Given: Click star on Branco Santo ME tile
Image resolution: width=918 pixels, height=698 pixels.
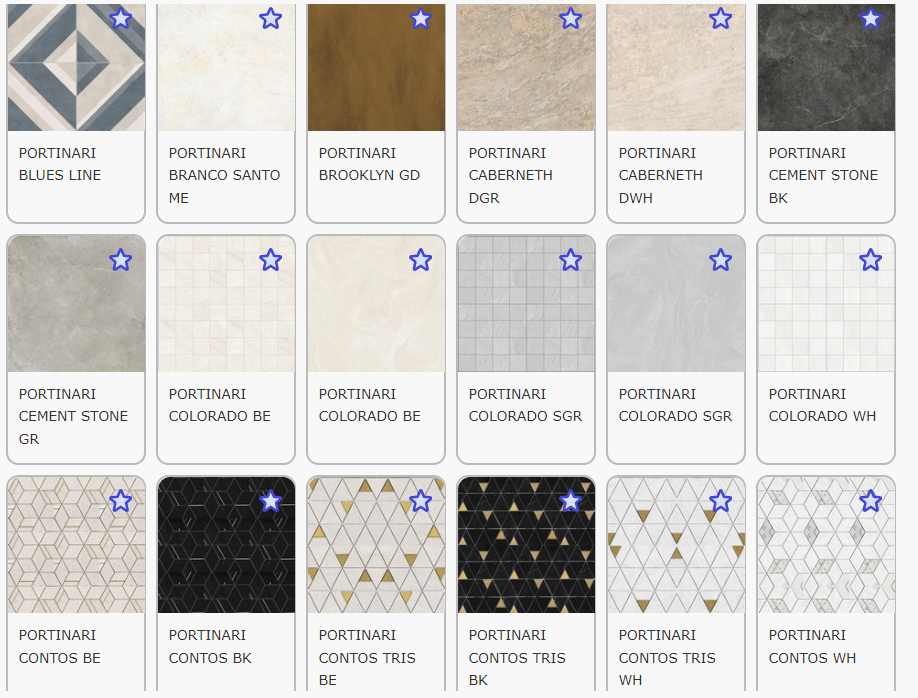Looking at the screenshot, I should point(270,19).
